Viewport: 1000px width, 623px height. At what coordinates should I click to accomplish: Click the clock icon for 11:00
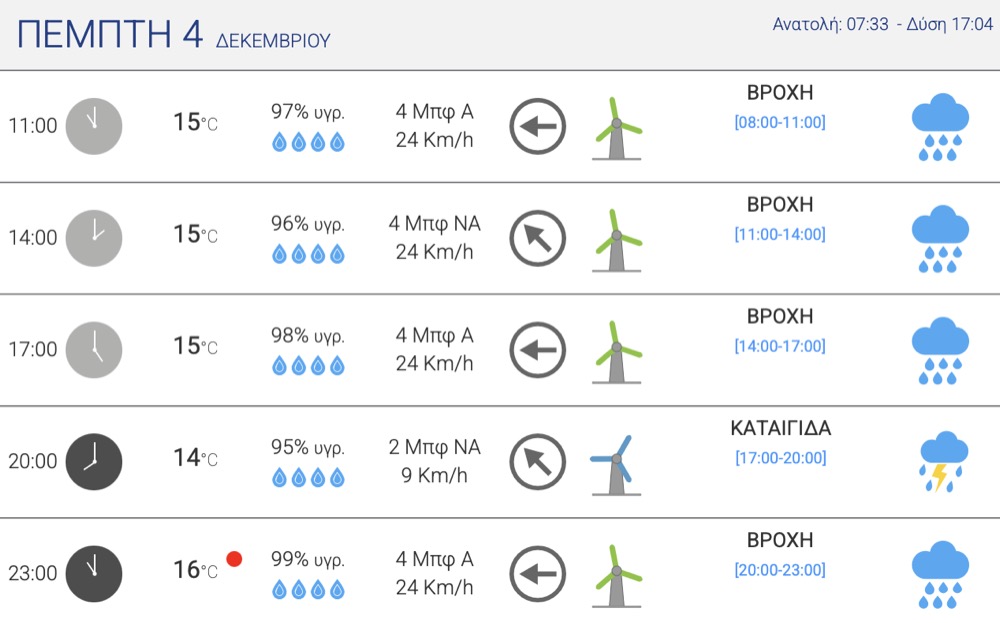pyautogui.click(x=94, y=126)
